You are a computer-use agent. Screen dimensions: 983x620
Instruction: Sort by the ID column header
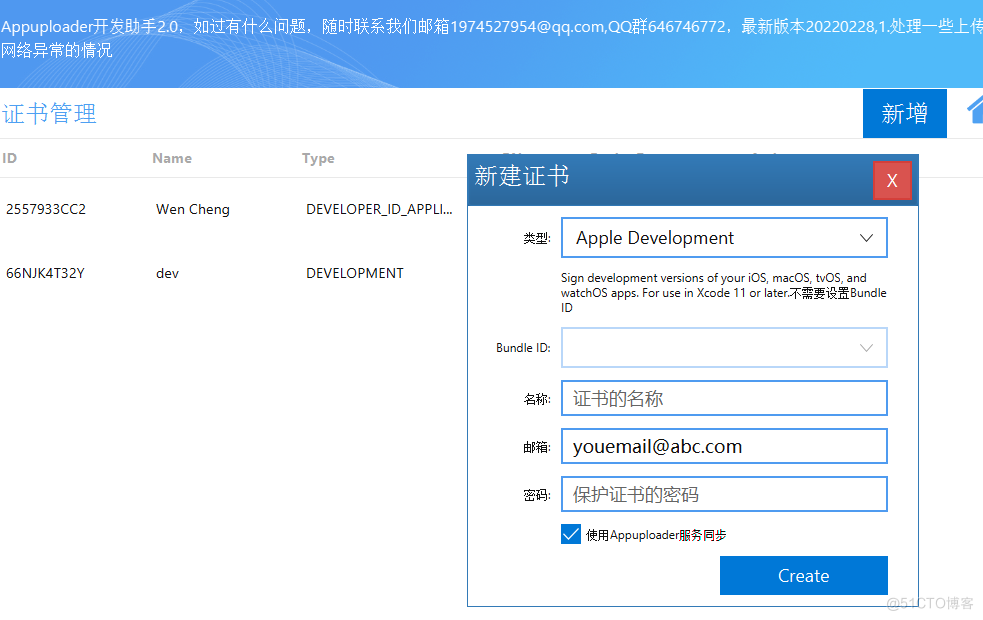pyautogui.click(x=9, y=158)
